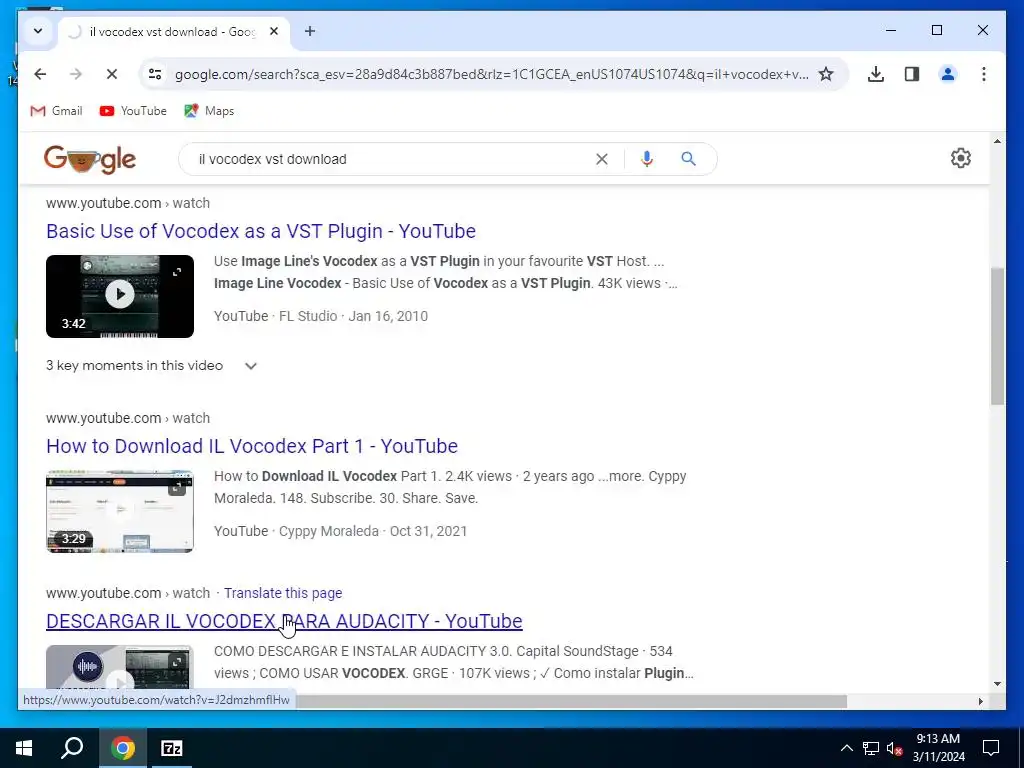Stop loading the page
1024x768 pixels.
click(x=112, y=74)
